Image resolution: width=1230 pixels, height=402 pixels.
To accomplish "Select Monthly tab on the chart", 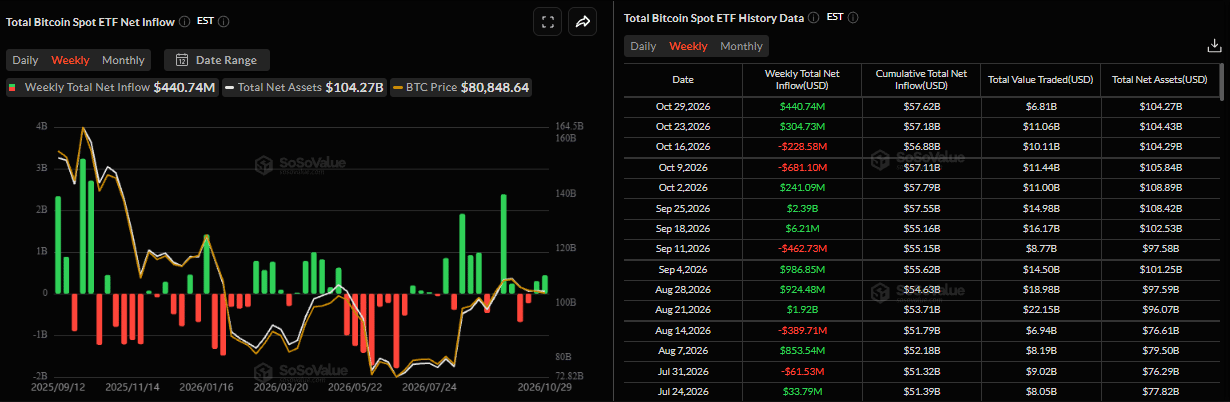I will tap(123, 60).
